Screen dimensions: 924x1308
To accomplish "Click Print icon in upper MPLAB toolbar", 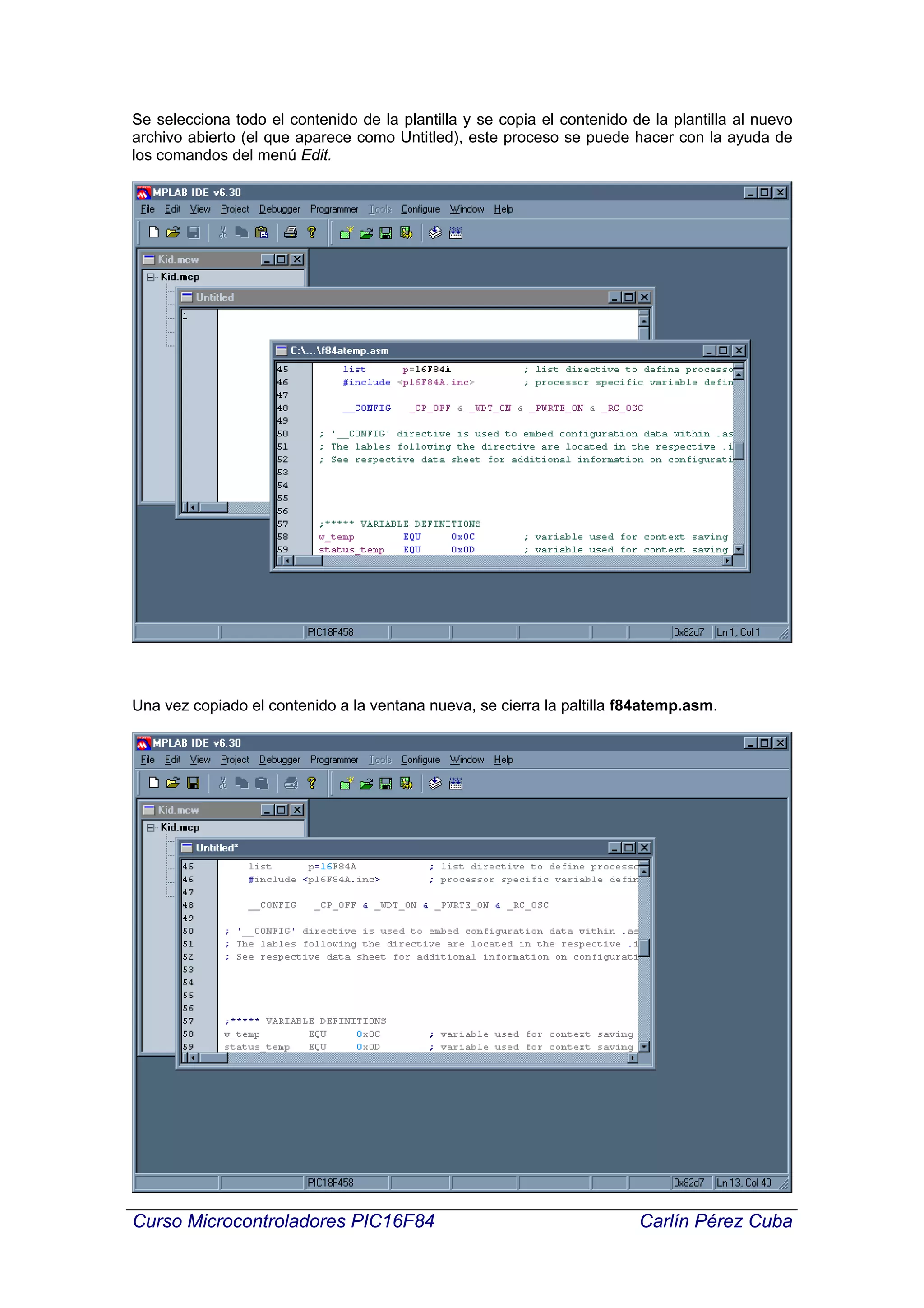I will (291, 232).
